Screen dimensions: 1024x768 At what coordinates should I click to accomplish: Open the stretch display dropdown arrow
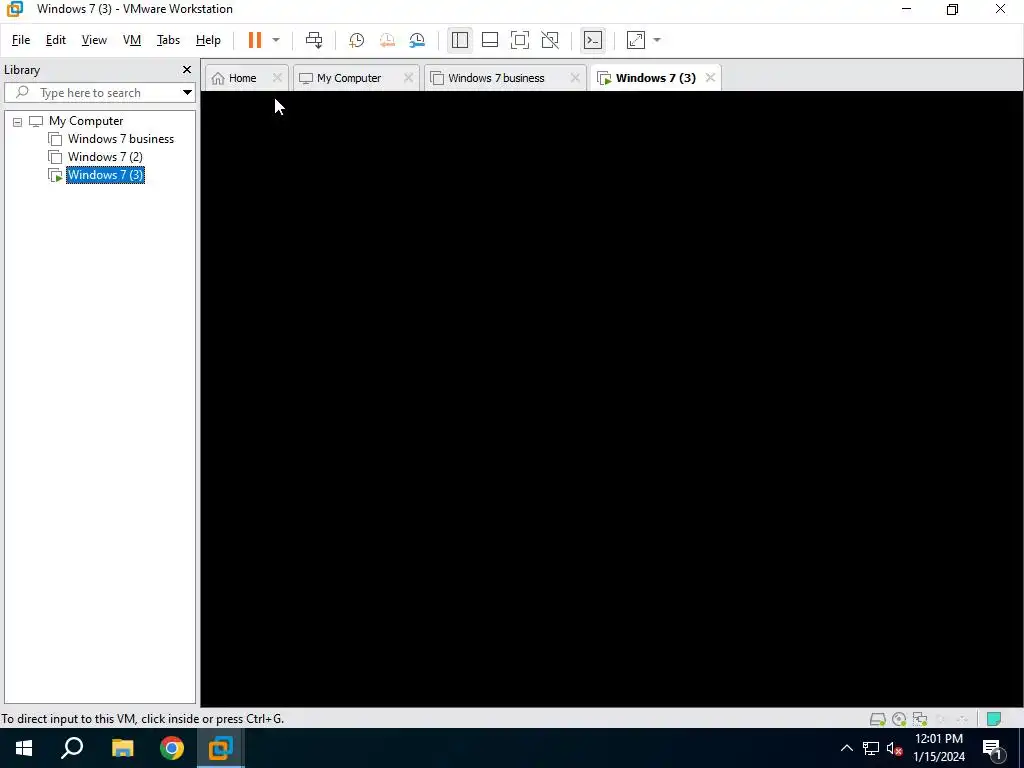(x=657, y=40)
